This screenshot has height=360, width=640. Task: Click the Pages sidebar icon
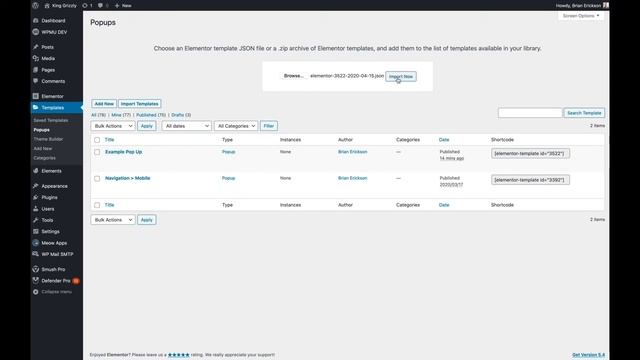pos(36,70)
